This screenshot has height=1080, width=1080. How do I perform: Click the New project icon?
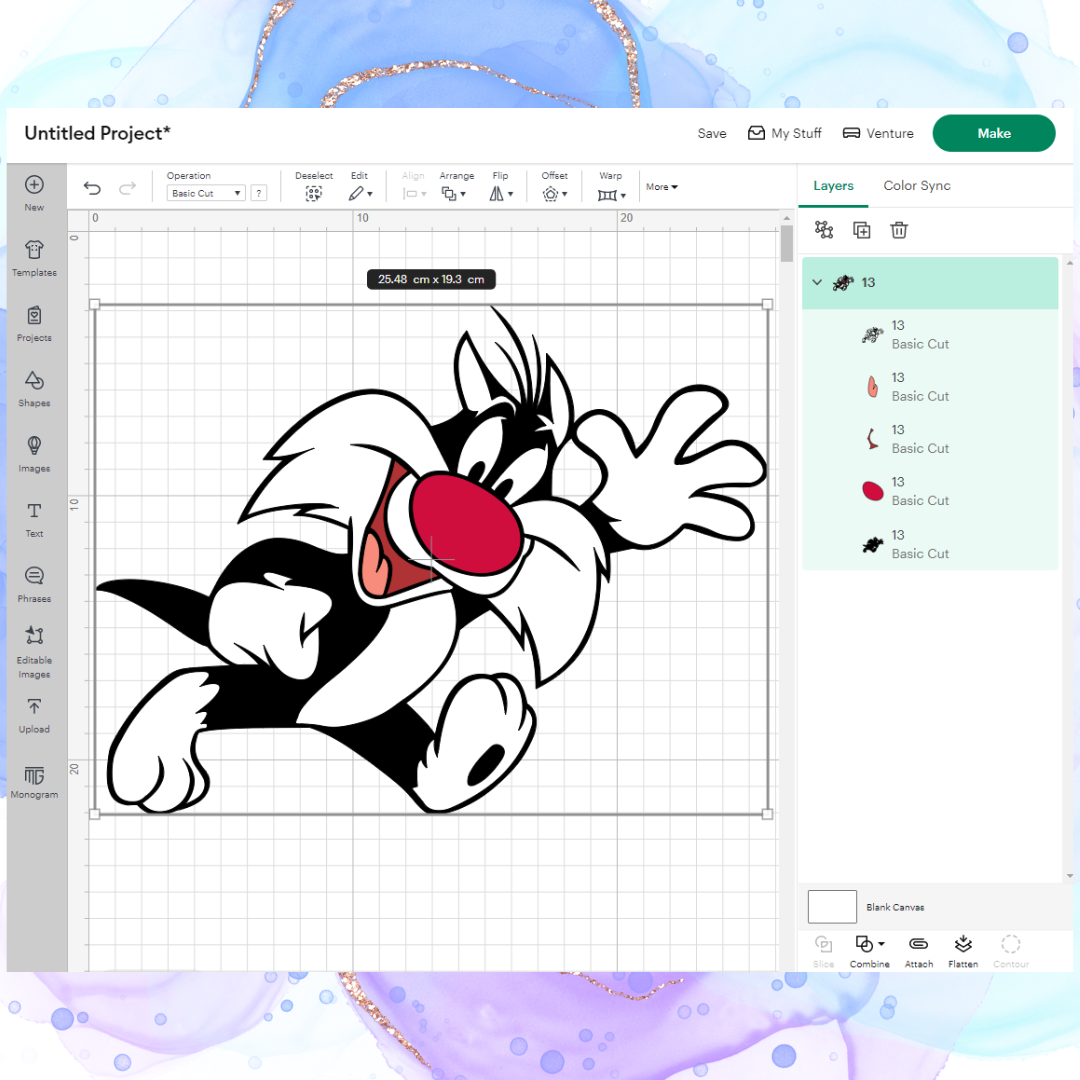click(x=34, y=185)
